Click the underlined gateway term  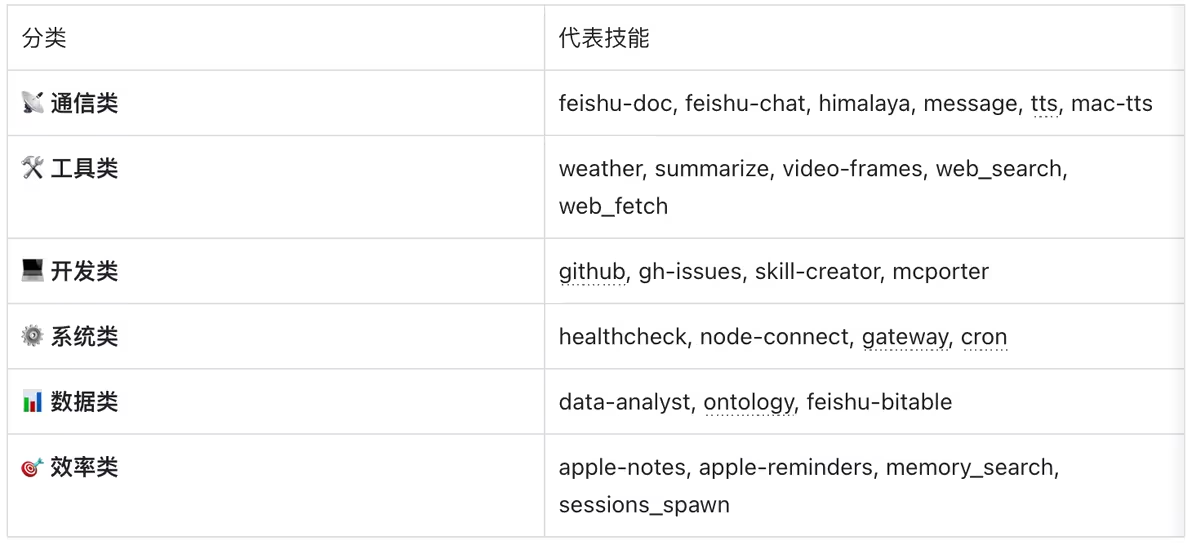(904, 337)
